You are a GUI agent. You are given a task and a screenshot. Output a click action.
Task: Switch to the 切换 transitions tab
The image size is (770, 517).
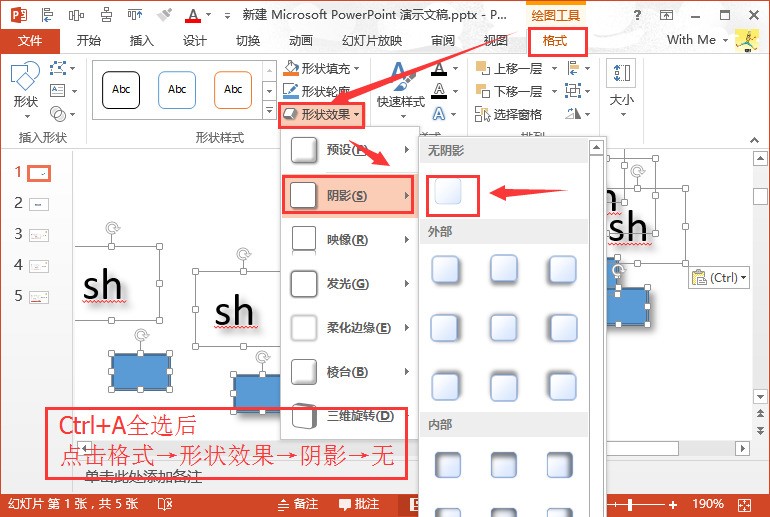point(248,40)
